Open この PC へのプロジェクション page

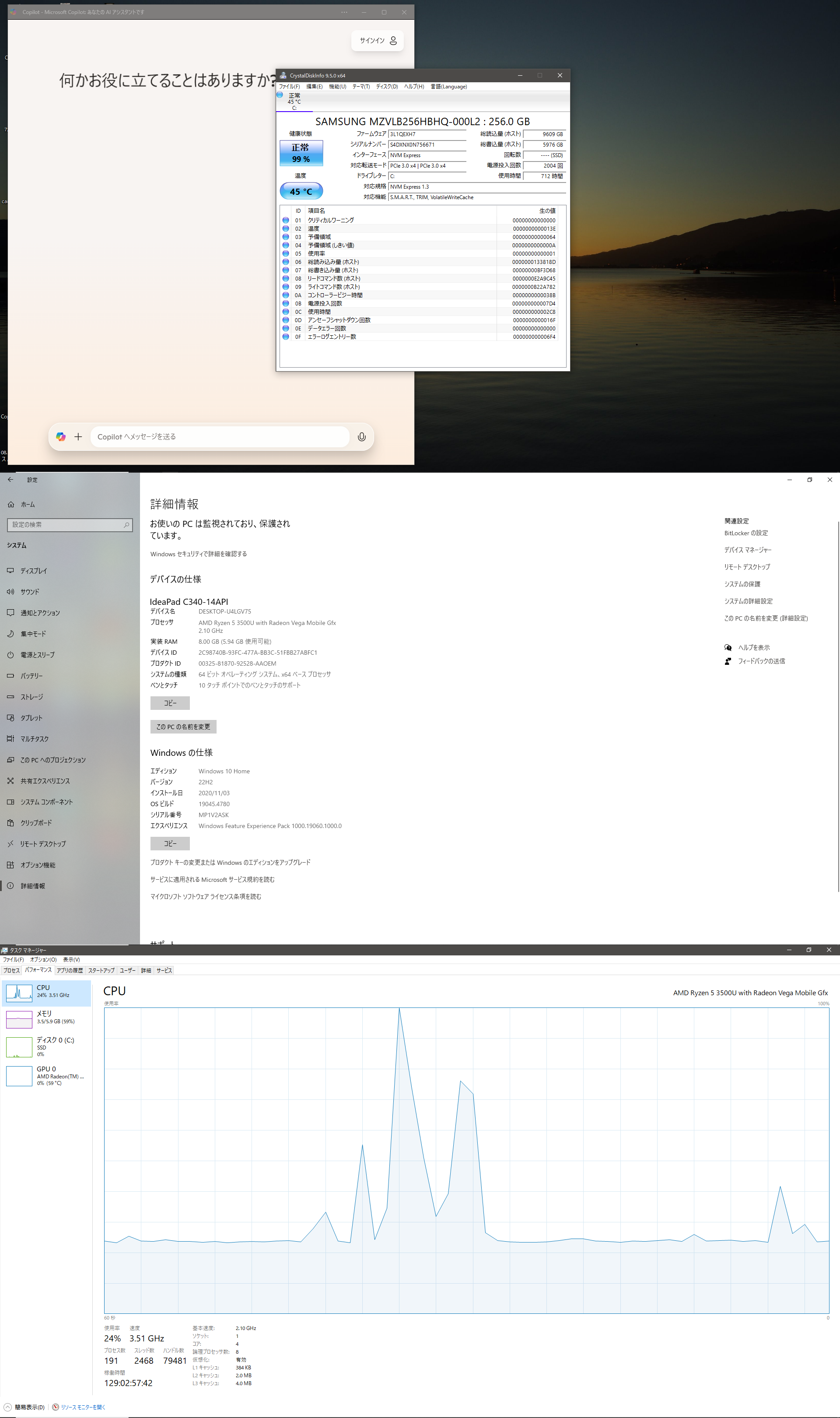(x=70, y=760)
